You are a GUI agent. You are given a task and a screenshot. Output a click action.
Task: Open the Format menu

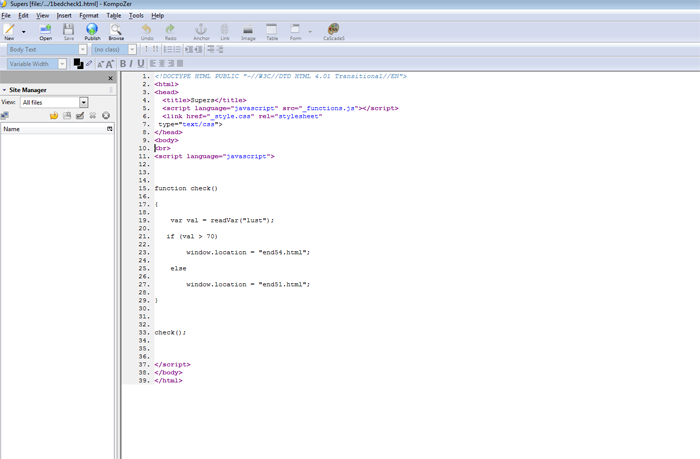pyautogui.click(x=89, y=16)
